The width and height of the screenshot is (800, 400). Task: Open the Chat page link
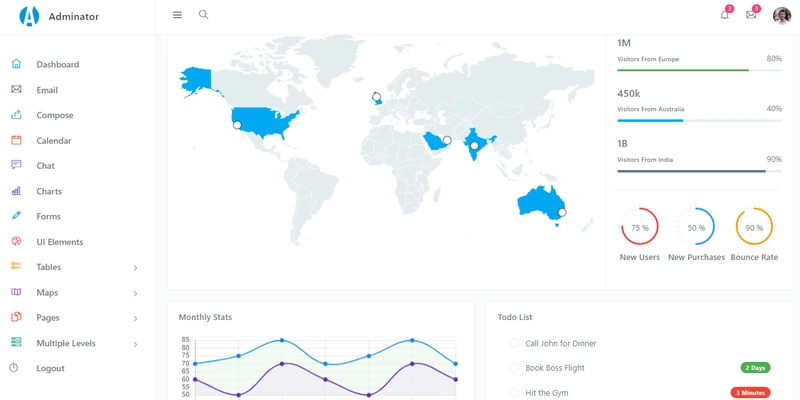(46, 166)
